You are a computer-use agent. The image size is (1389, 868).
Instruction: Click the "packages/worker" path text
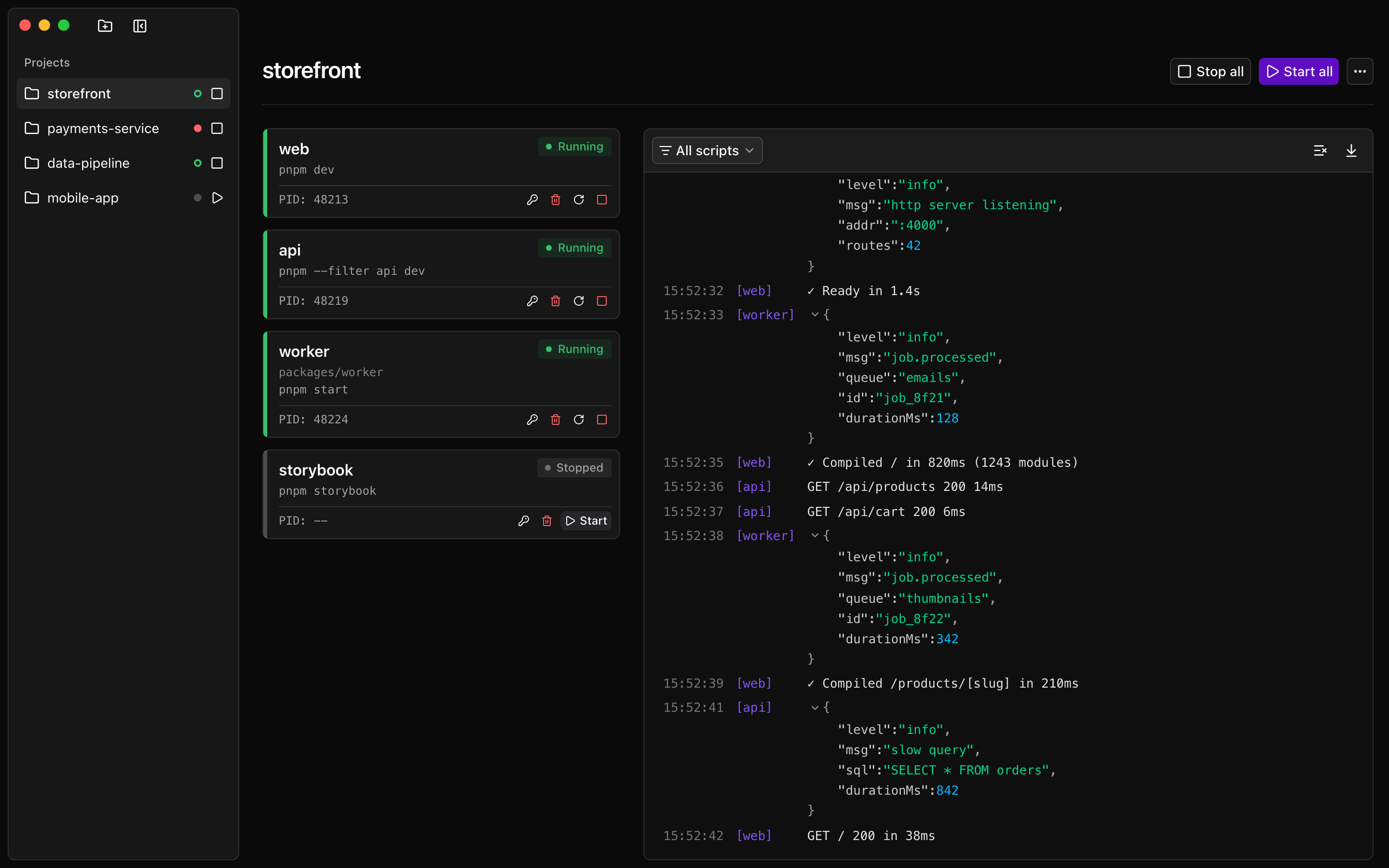pyautogui.click(x=331, y=372)
